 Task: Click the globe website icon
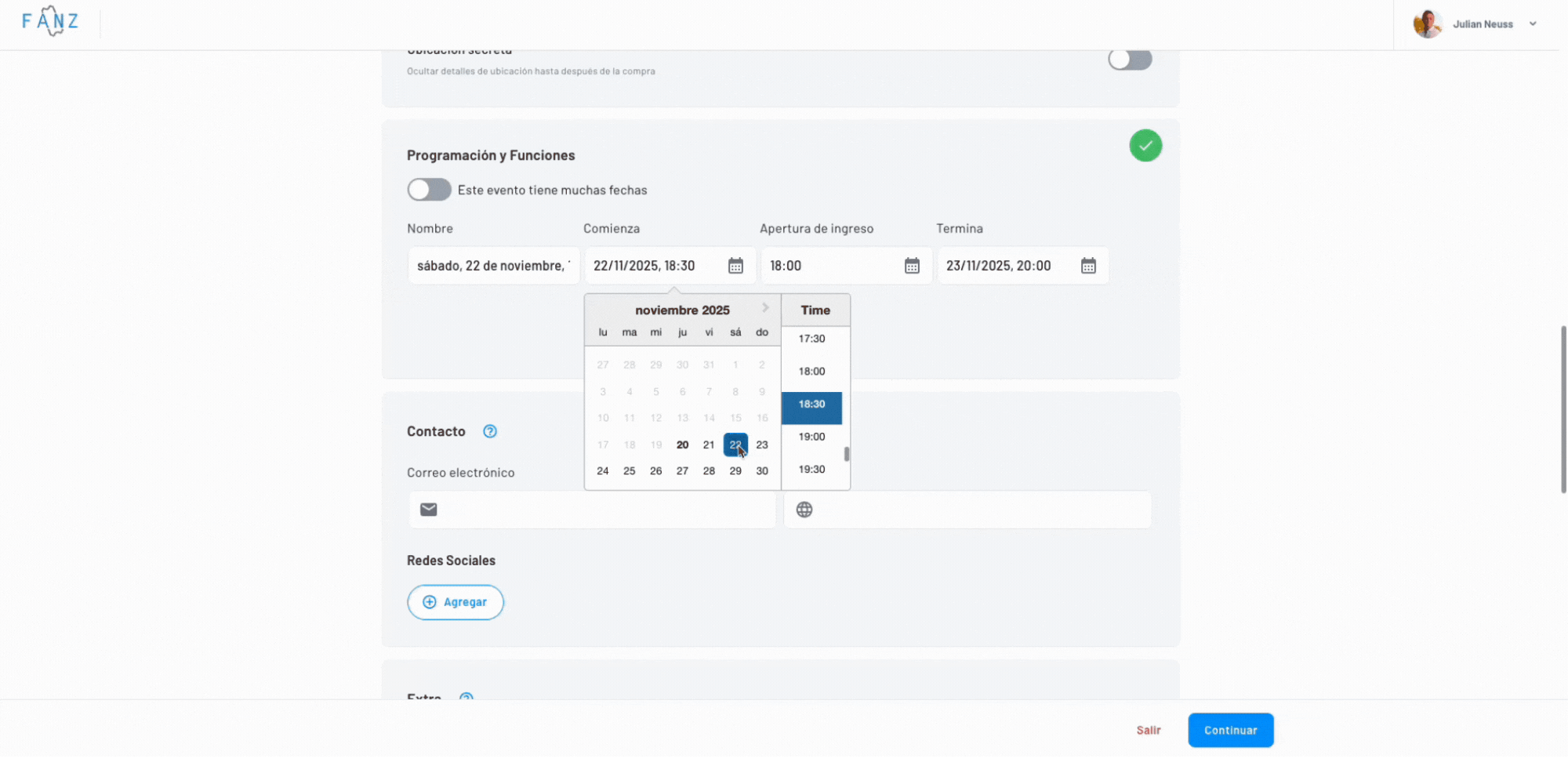click(x=804, y=510)
